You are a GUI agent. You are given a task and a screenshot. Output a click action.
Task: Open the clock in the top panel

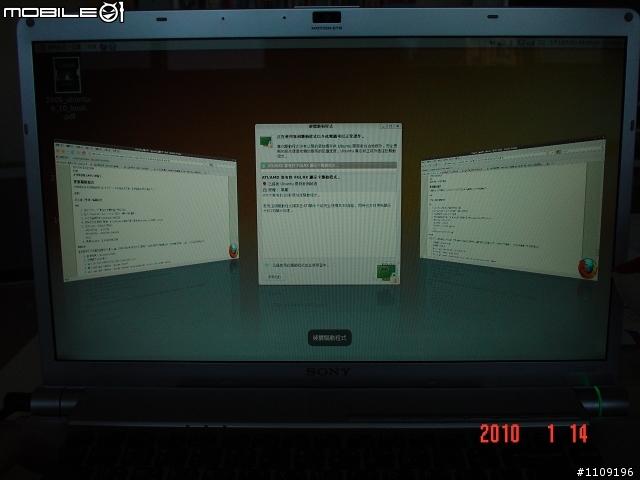[575, 42]
